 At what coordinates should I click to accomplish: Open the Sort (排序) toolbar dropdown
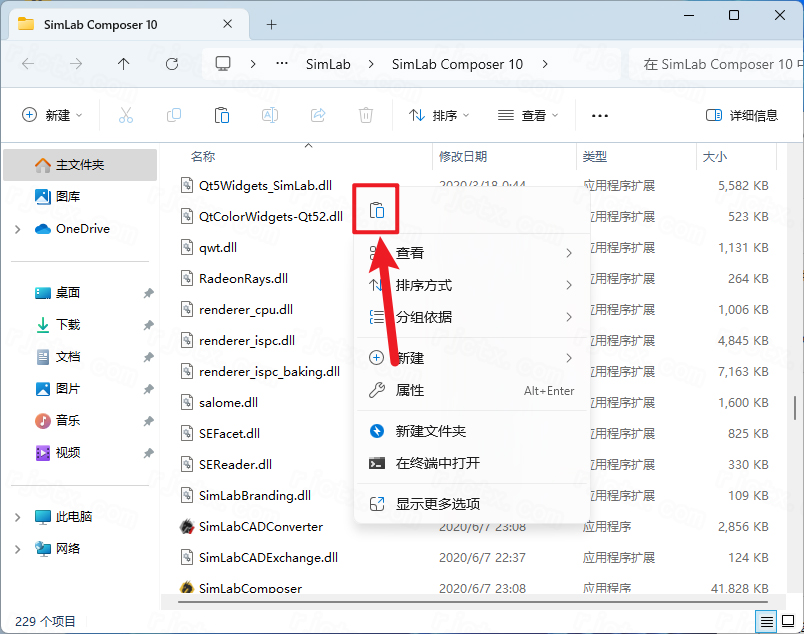[439, 115]
